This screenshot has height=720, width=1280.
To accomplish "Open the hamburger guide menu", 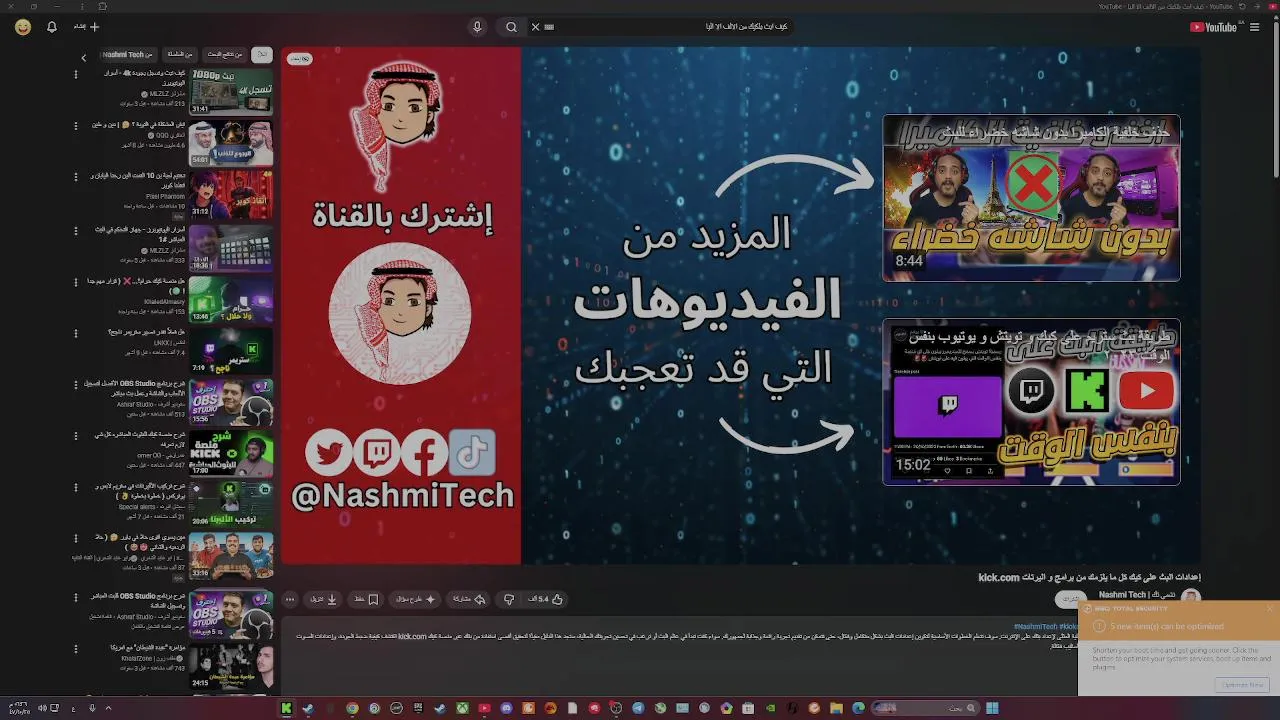I will click(x=1254, y=27).
